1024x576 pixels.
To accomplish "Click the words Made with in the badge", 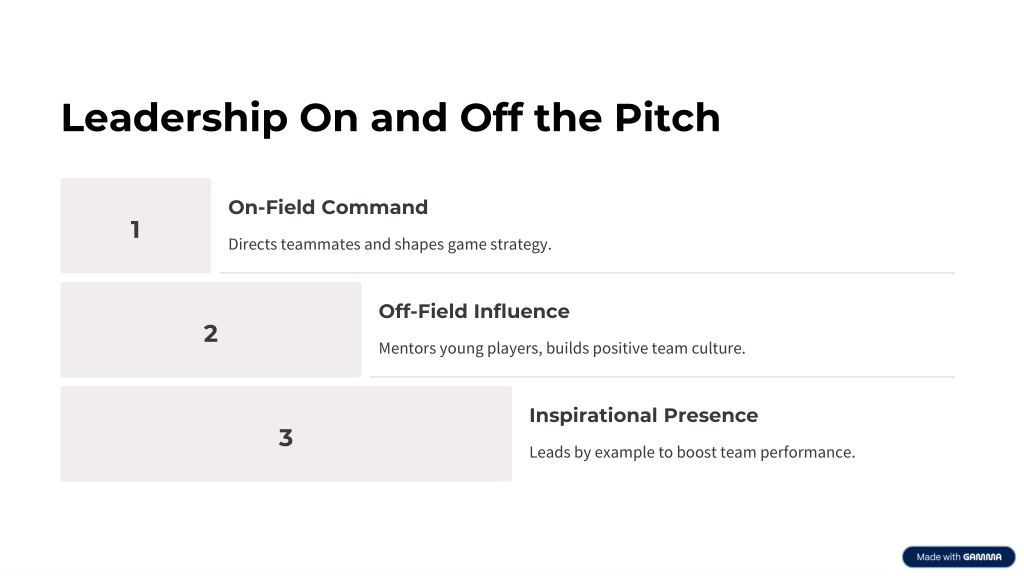I will click(938, 557).
